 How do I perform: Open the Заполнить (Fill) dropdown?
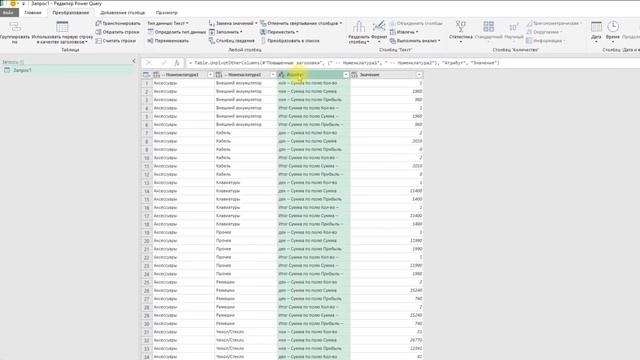click(225, 32)
